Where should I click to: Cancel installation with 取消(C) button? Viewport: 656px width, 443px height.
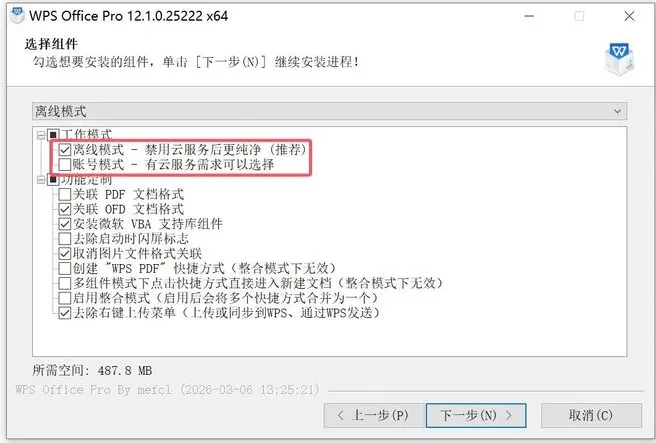tap(591, 415)
